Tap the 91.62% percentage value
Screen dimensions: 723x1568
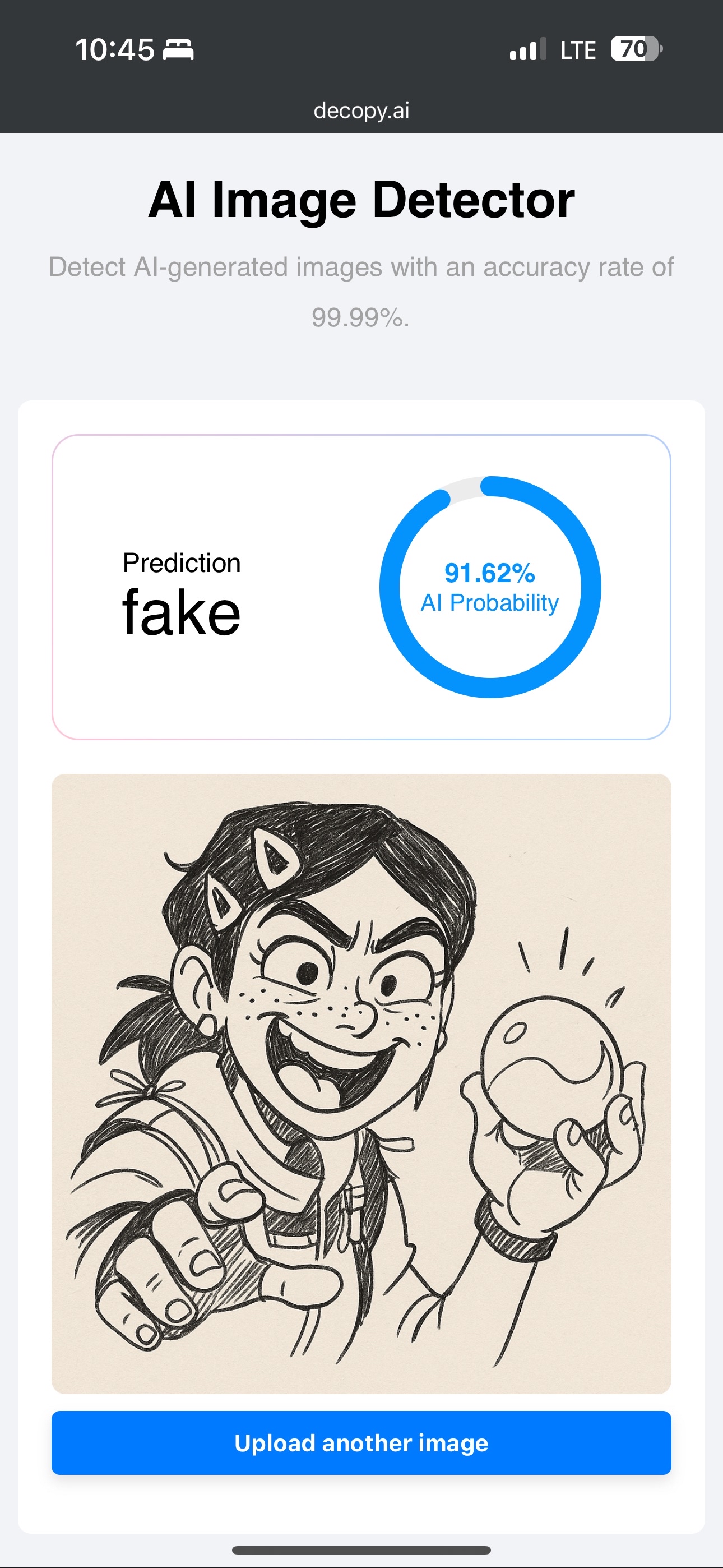click(x=490, y=573)
